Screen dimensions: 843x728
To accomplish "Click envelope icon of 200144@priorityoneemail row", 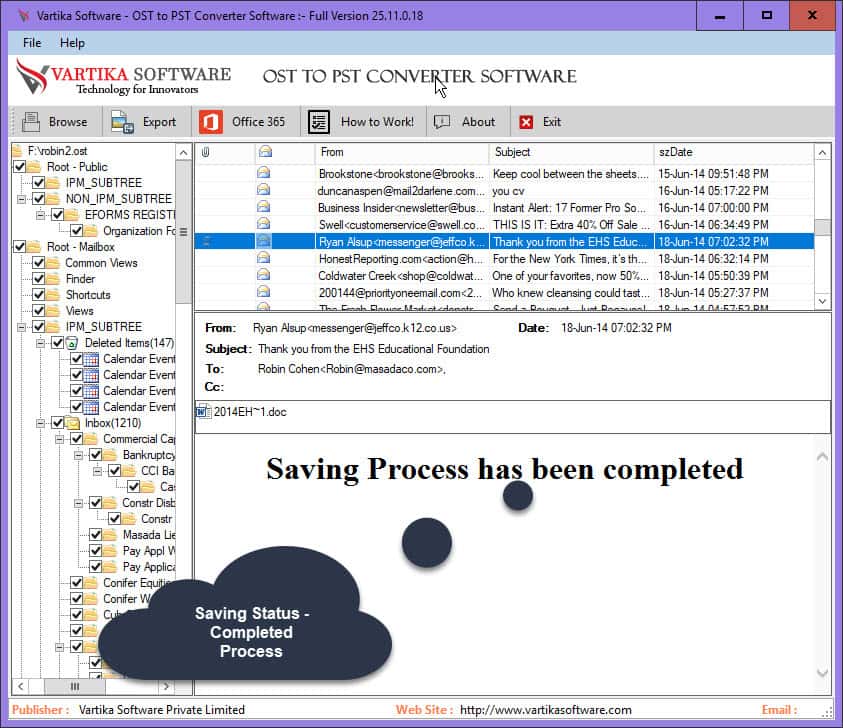I will pos(263,292).
